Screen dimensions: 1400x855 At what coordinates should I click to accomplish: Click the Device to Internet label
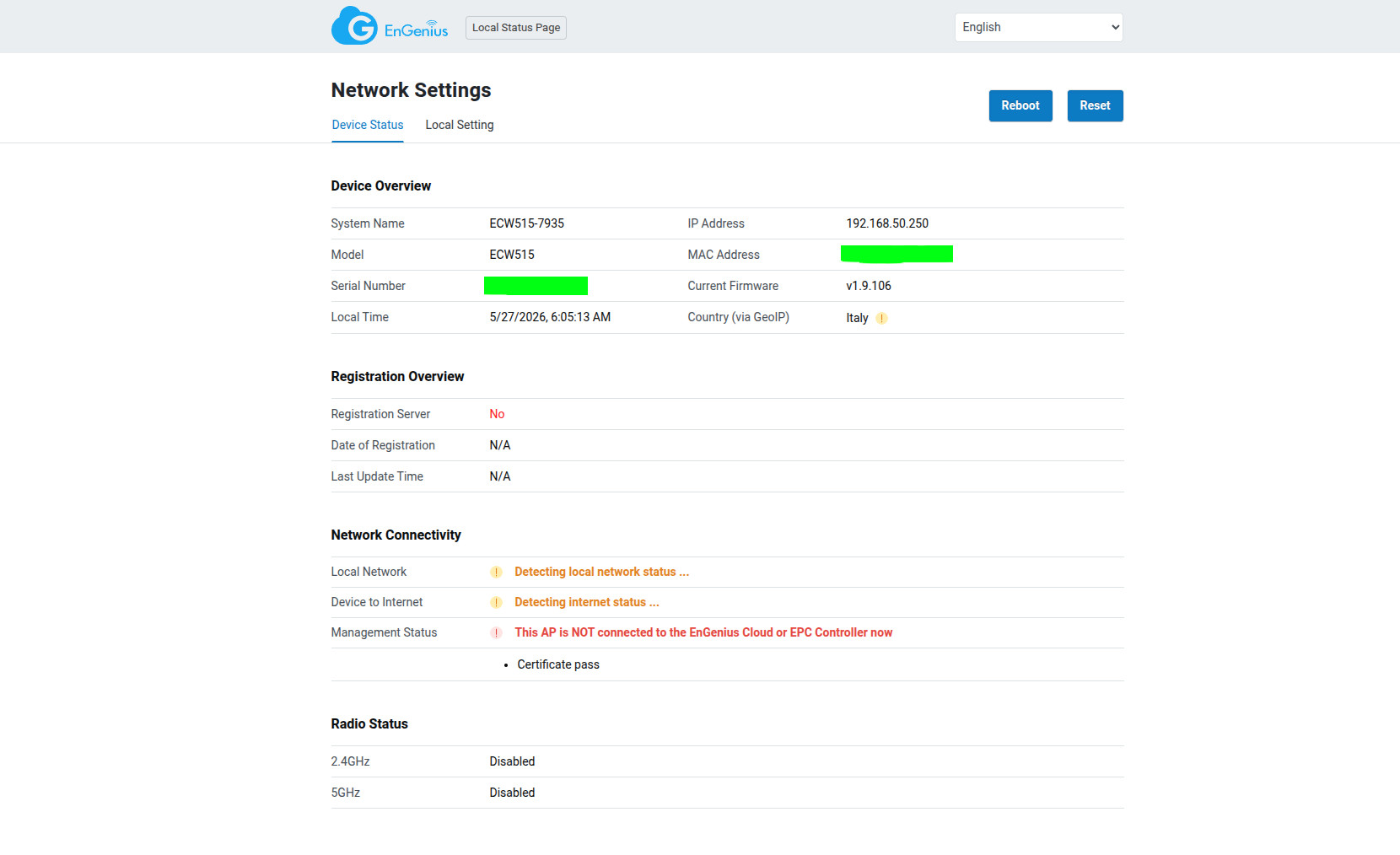(x=377, y=602)
